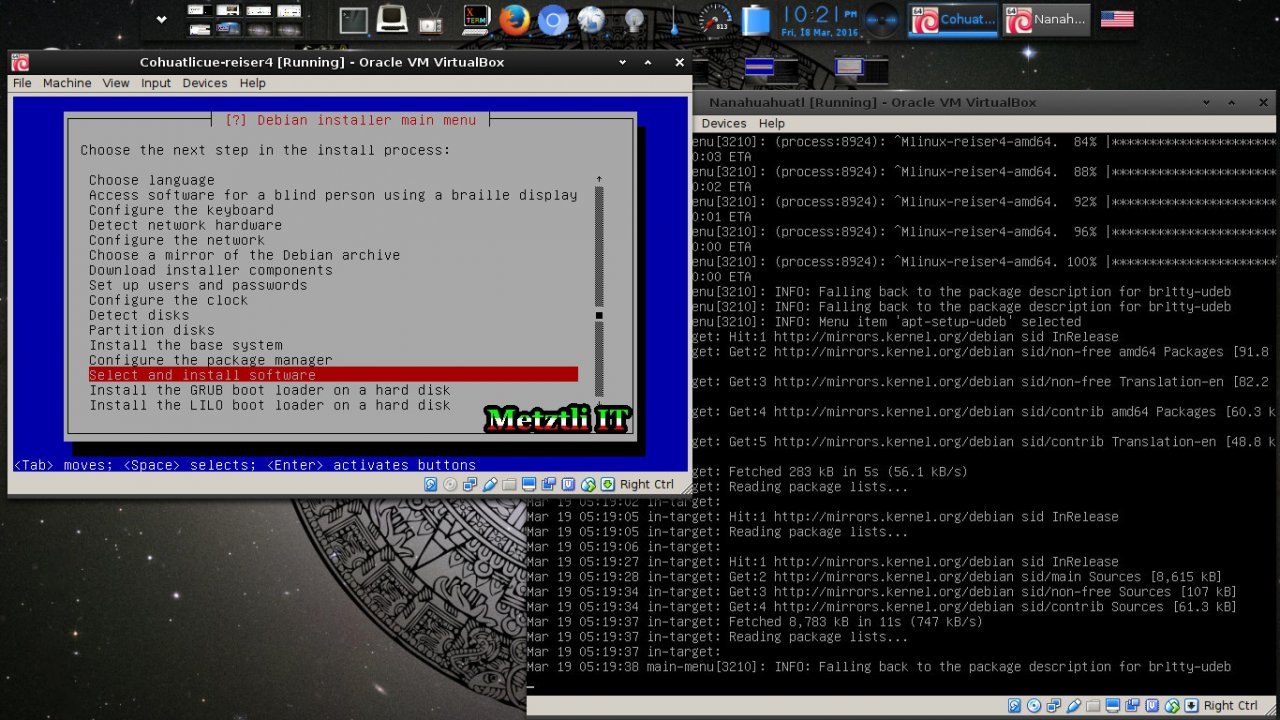Open the View menu
The height and width of the screenshot is (720, 1280).
tap(116, 83)
